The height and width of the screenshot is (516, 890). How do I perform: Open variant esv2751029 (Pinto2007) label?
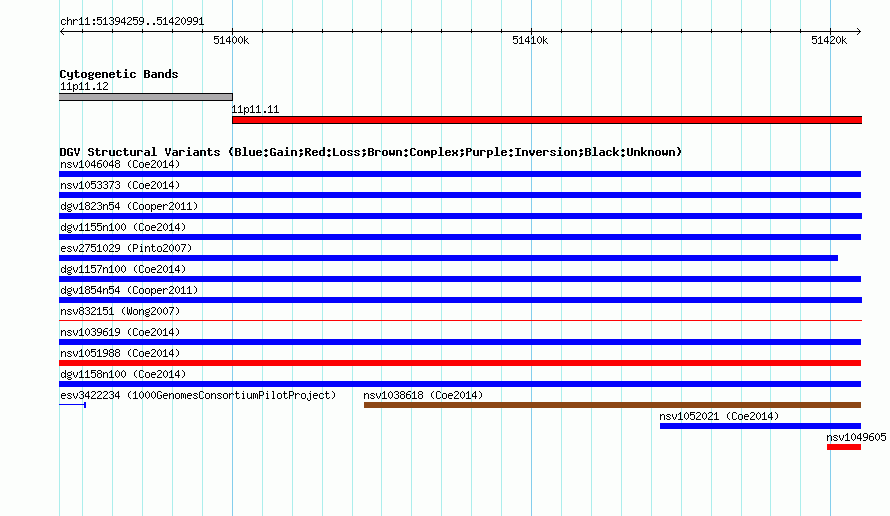tap(126, 248)
